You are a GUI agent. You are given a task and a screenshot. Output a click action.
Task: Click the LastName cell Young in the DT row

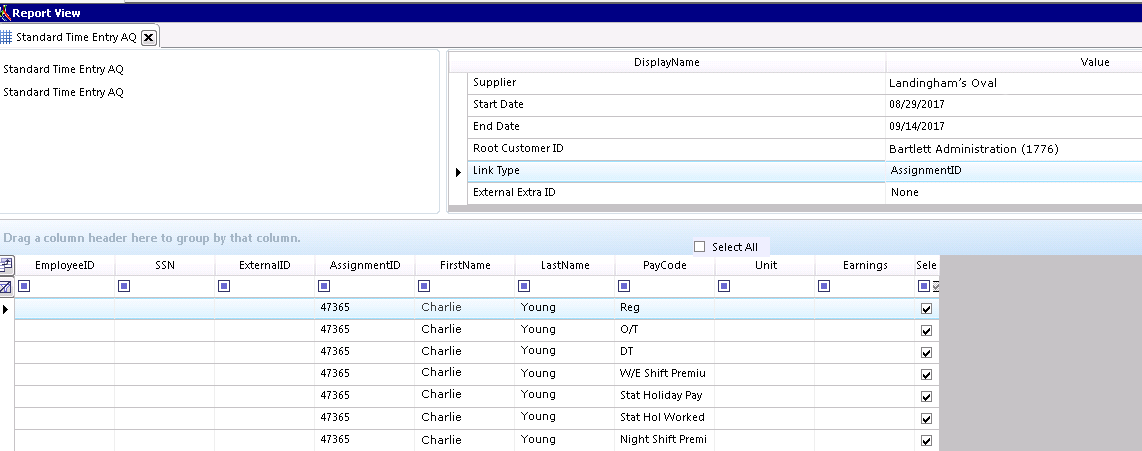tap(565, 352)
